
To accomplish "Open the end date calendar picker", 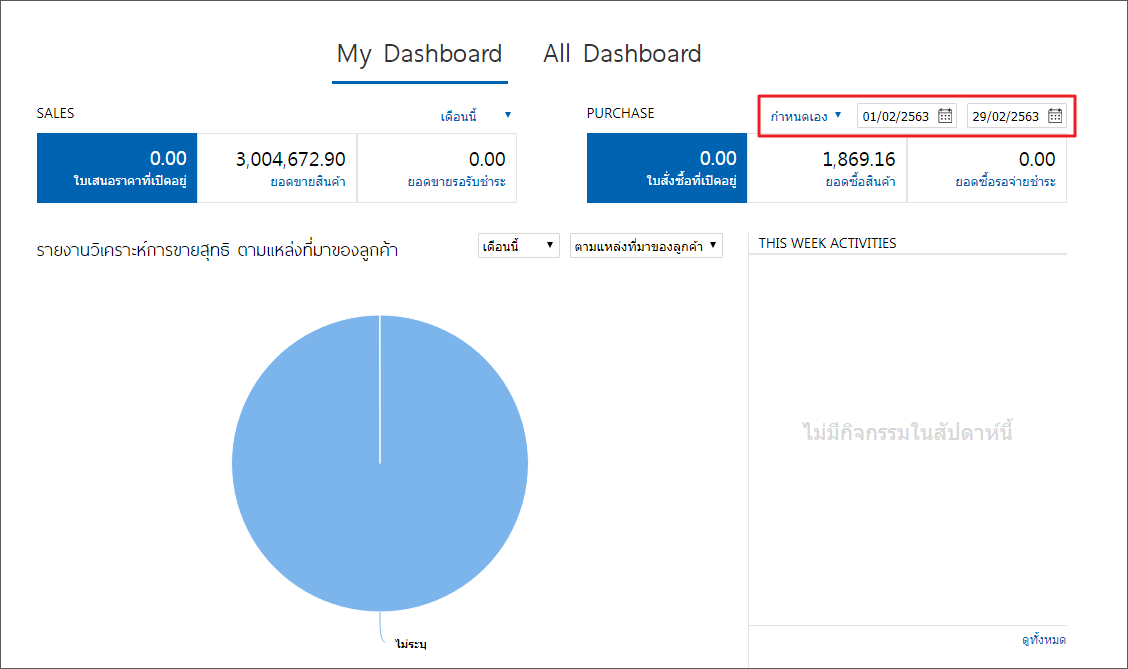I will click(1055, 116).
